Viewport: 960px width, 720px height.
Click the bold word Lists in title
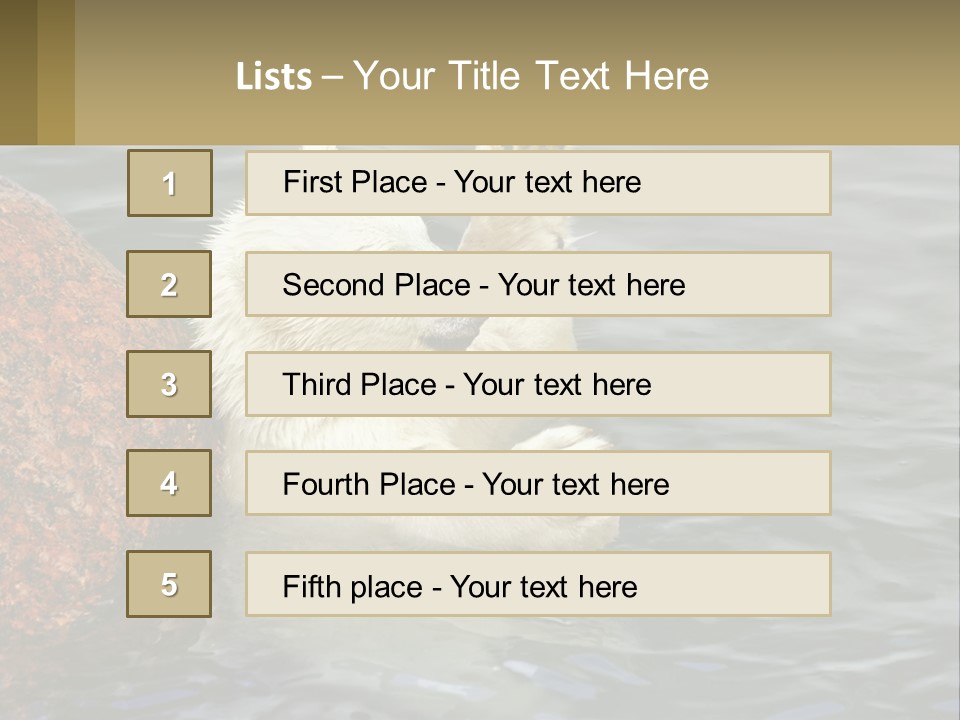tap(274, 77)
